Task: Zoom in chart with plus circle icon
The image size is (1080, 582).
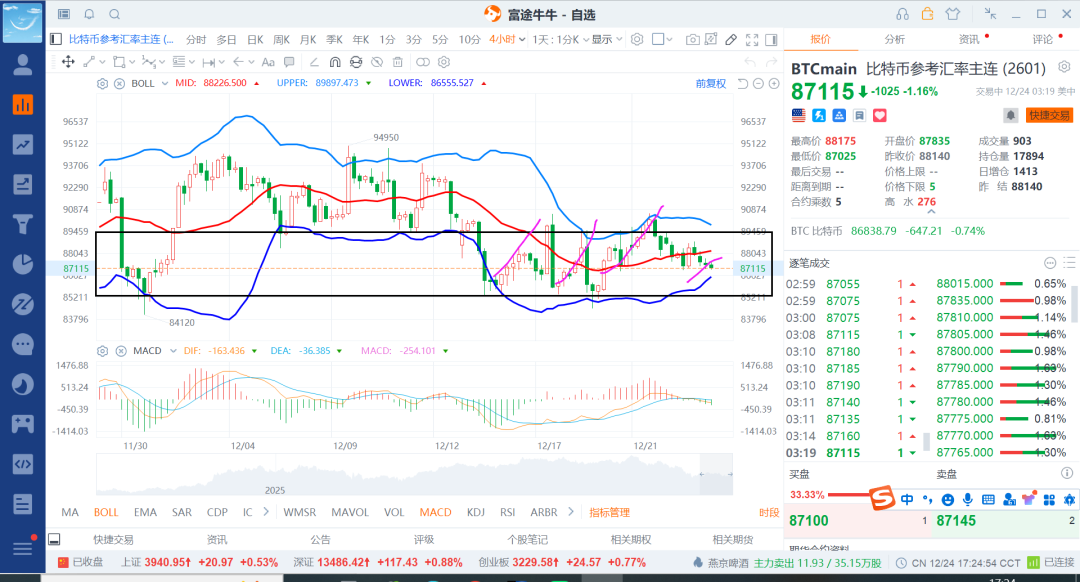Action: coord(774,83)
